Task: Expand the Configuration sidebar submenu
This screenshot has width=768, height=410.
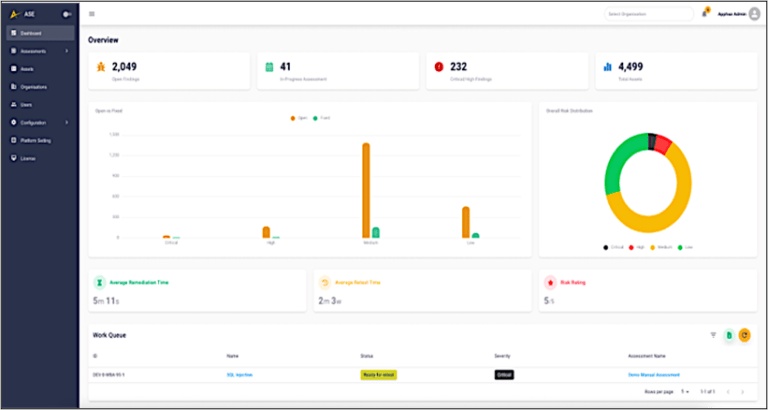Action: pos(66,122)
